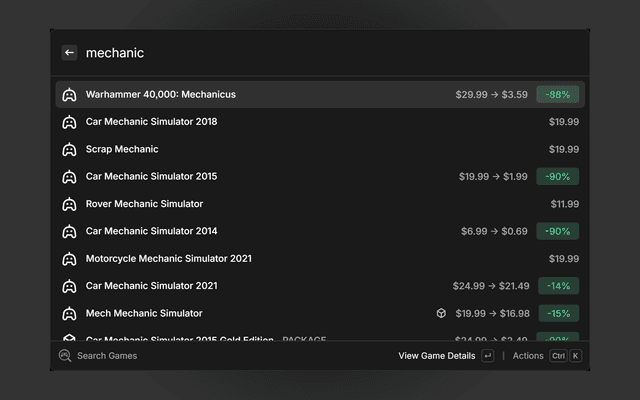The height and width of the screenshot is (400, 640).
Task: Click the gamepad icon beside Scrap Mechanic
Action: (69, 149)
